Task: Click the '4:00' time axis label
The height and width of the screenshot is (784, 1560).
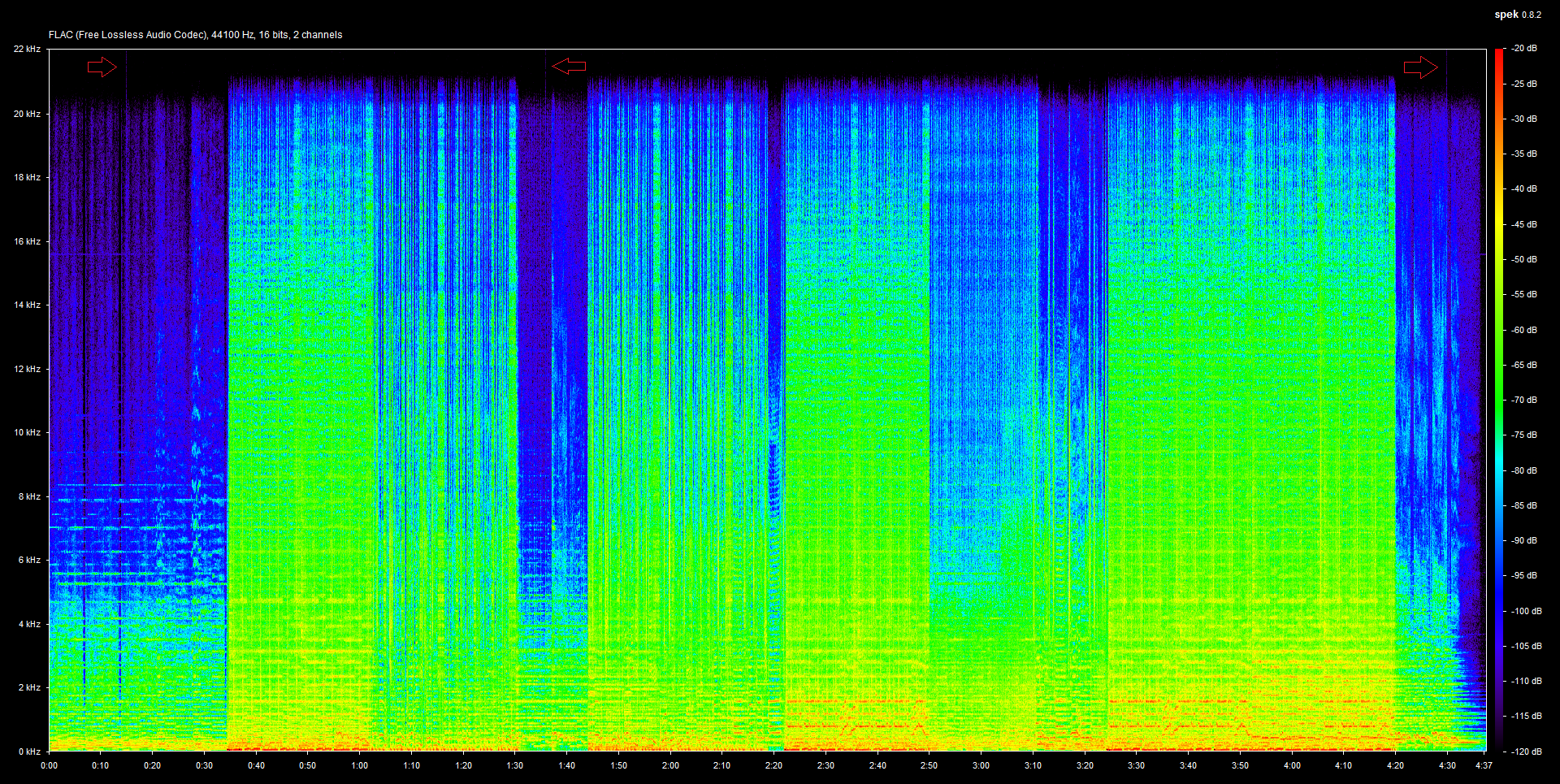Action: click(x=1292, y=765)
